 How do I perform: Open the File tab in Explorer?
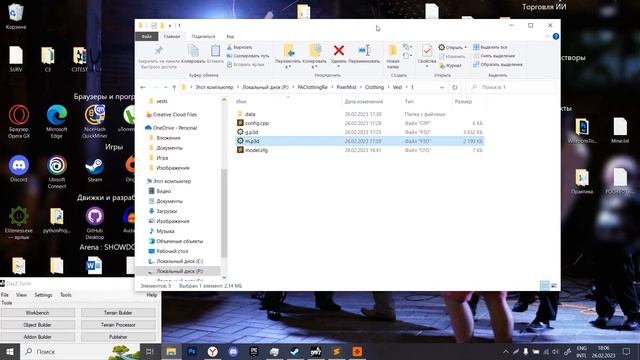[147, 36]
